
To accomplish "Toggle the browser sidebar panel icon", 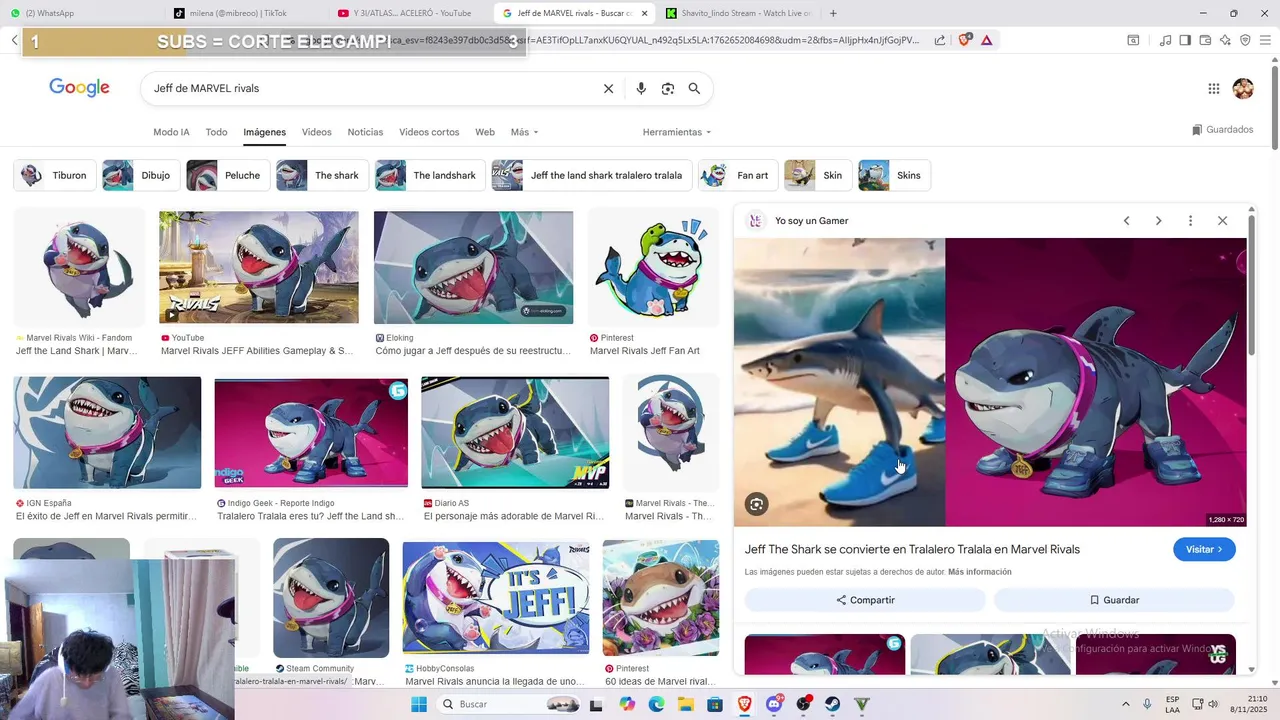I will coord(1185,40).
